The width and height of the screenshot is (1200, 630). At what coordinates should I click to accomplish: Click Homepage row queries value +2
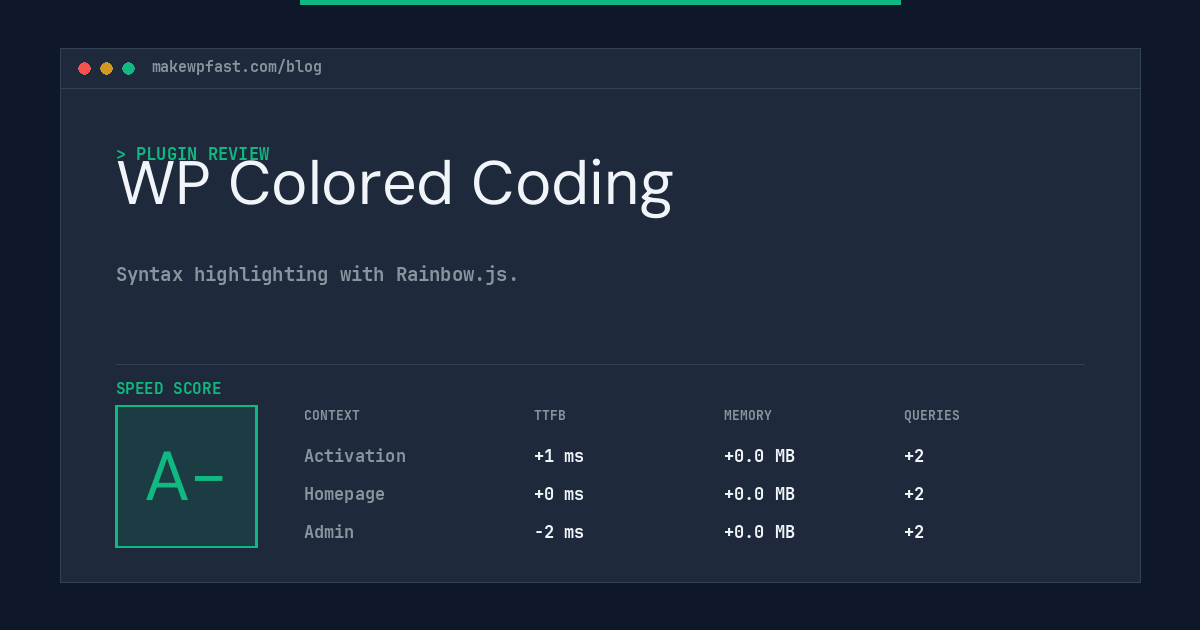click(x=914, y=494)
